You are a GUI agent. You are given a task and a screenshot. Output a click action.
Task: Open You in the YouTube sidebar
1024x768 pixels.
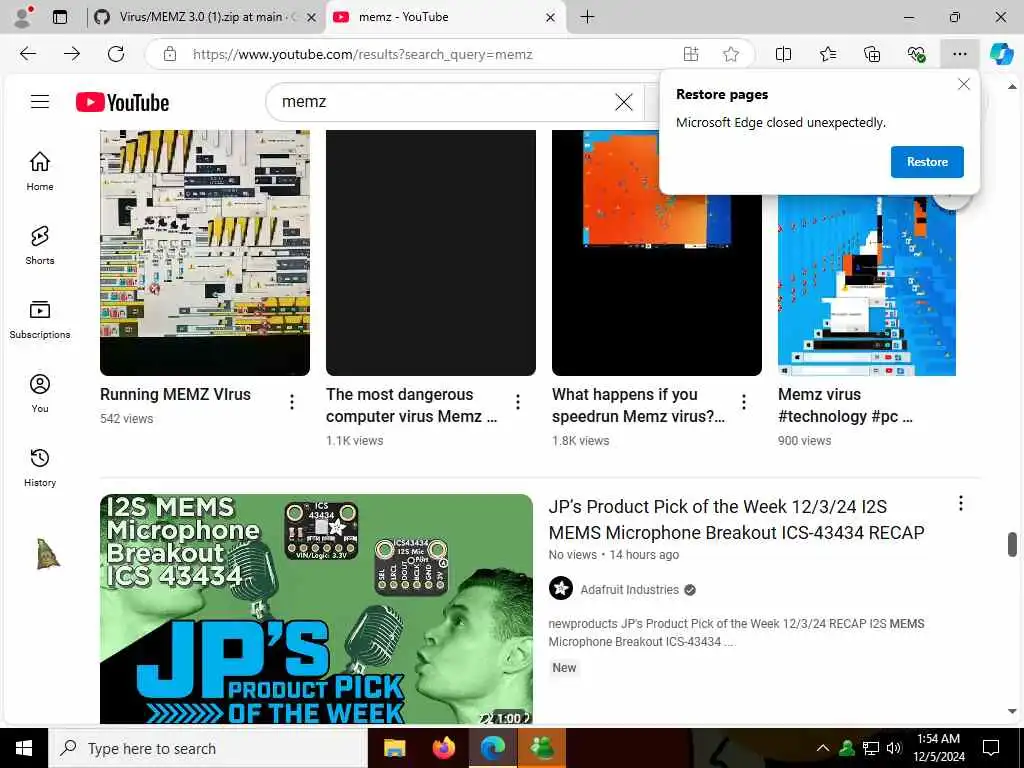coord(40,394)
